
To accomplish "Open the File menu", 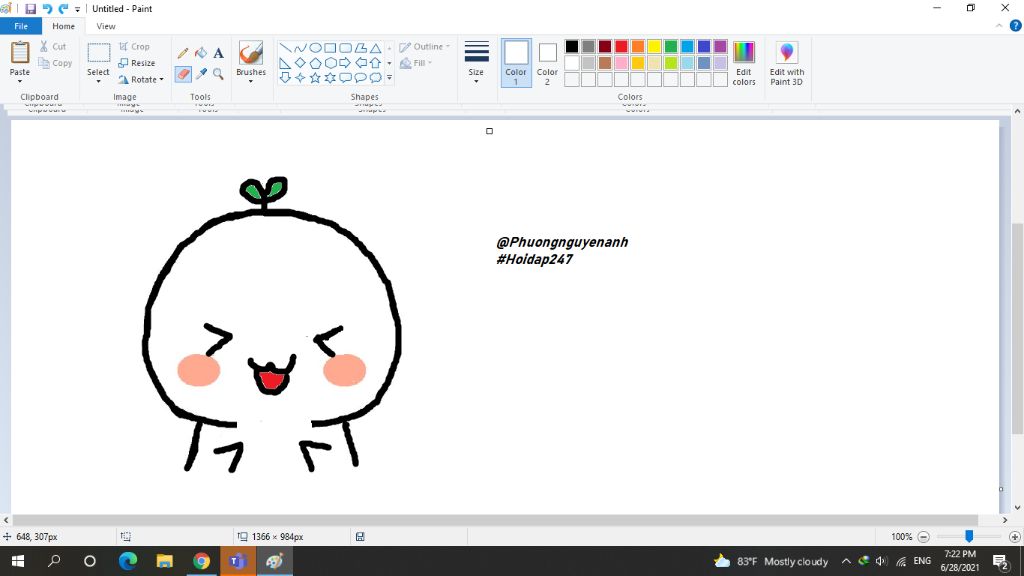I will tap(21, 26).
